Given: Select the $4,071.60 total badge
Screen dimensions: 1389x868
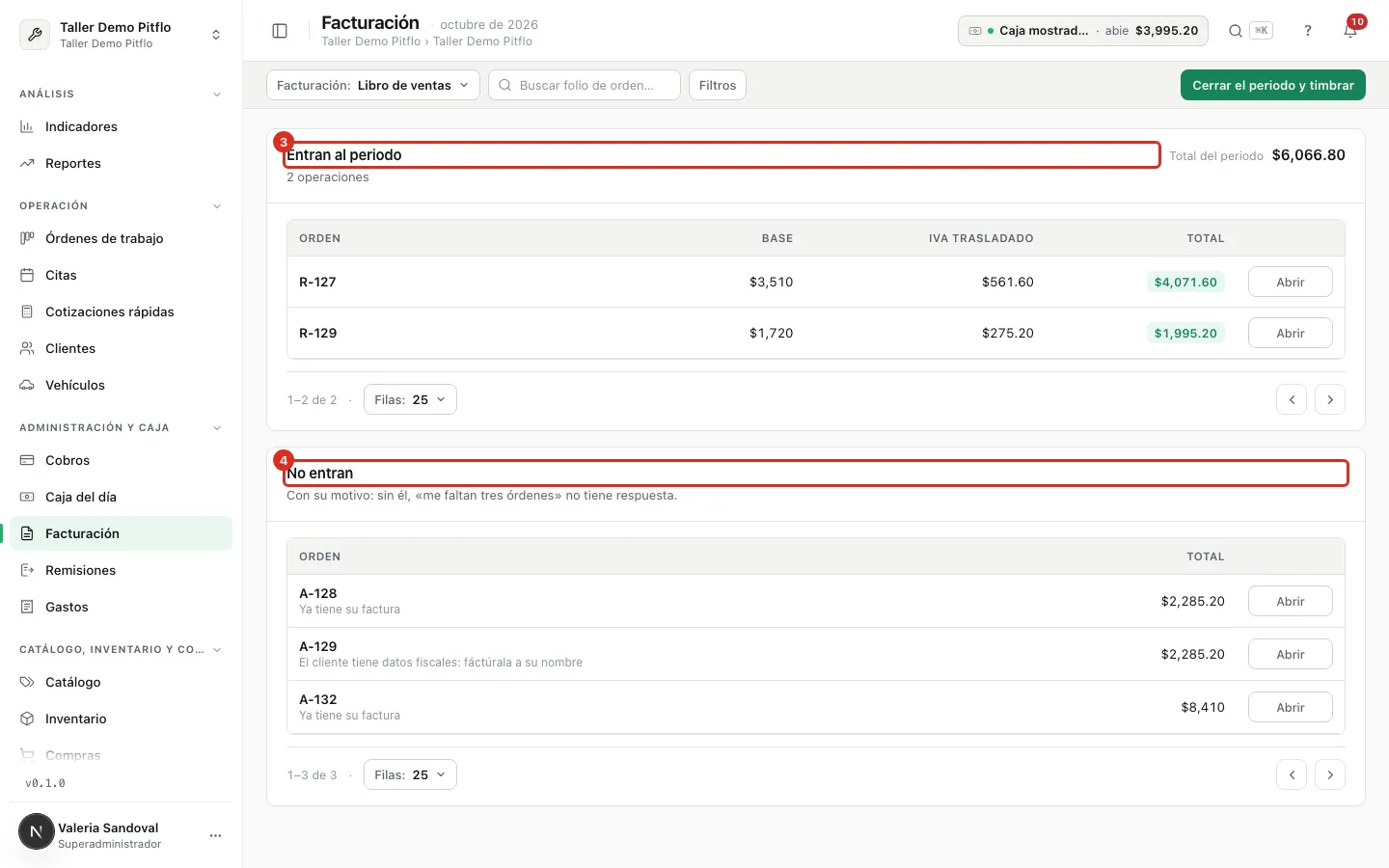Looking at the screenshot, I should coord(1186,282).
